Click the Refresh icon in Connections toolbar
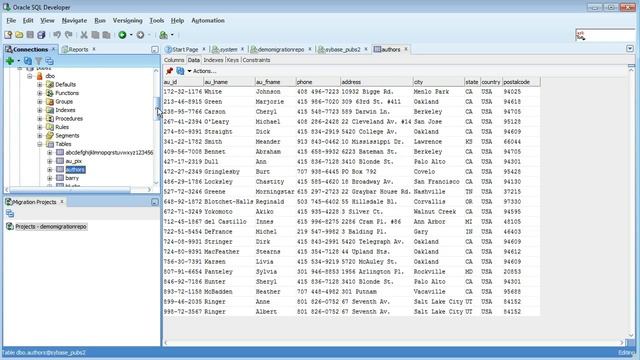 tap(28, 61)
